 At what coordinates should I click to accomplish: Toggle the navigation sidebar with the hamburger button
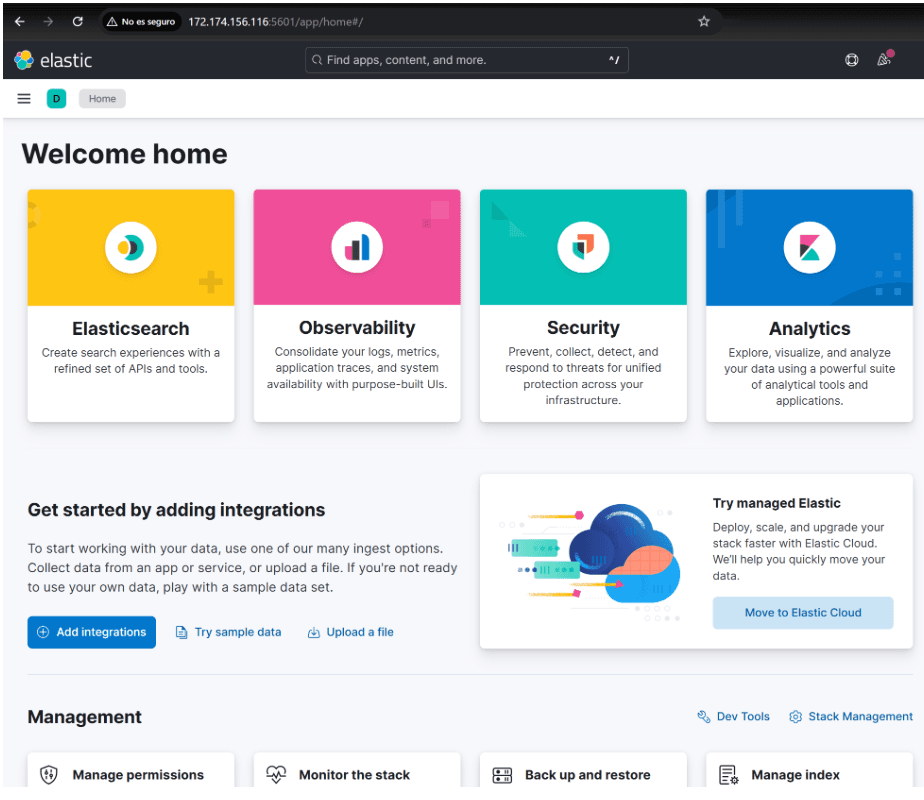pos(23,98)
